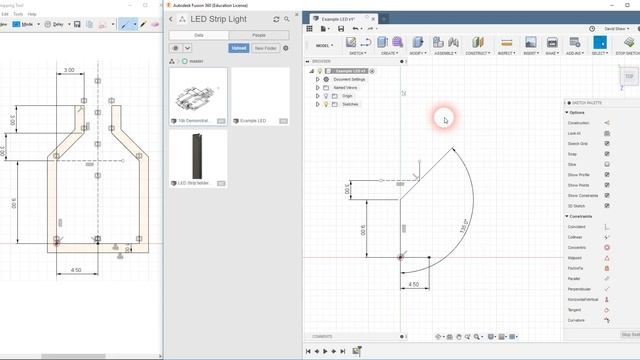
Task: Apply the Perpendicular constraint icon
Action: pyautogui.click(x=607, y=289)
